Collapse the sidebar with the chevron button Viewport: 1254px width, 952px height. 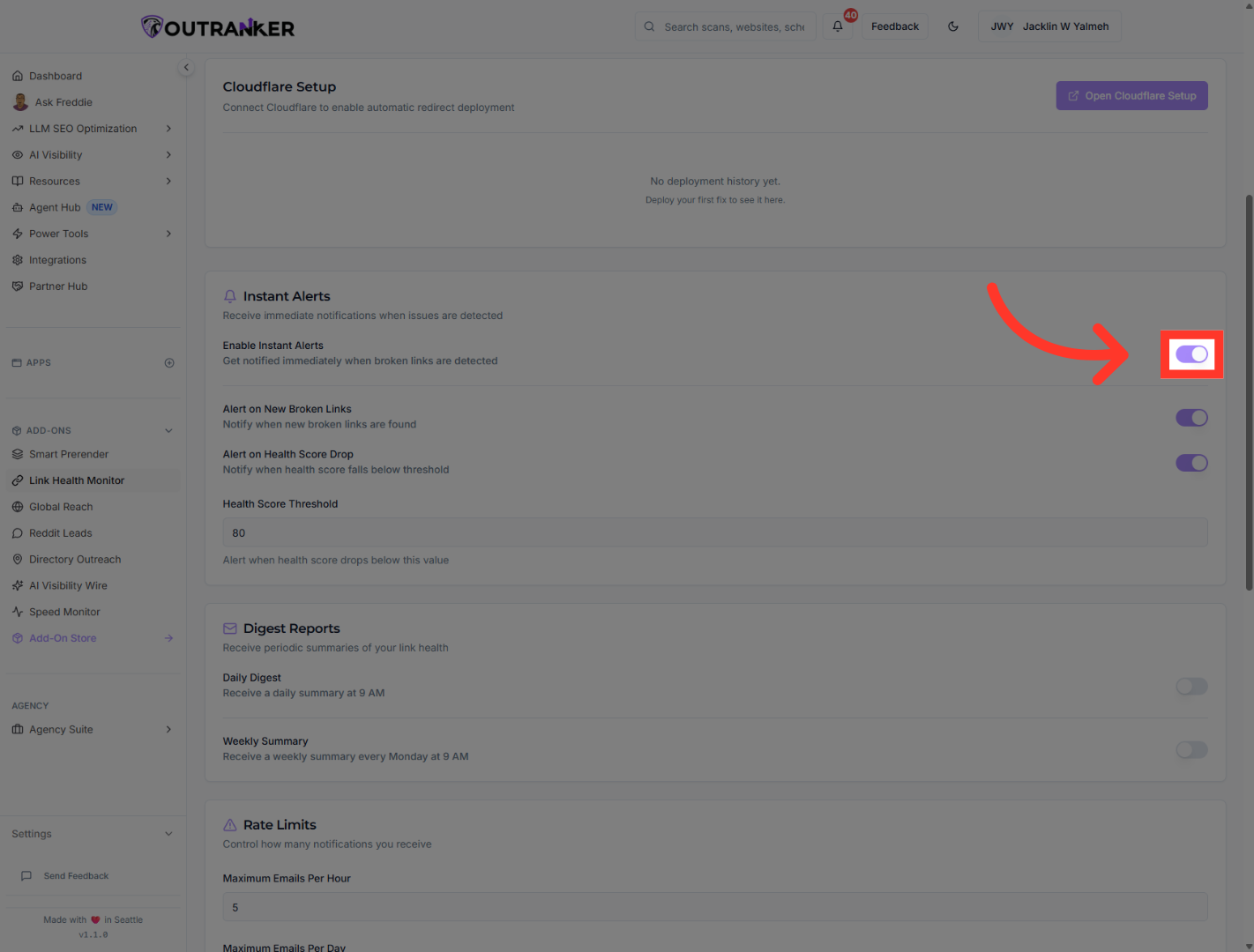pos(186,68)
